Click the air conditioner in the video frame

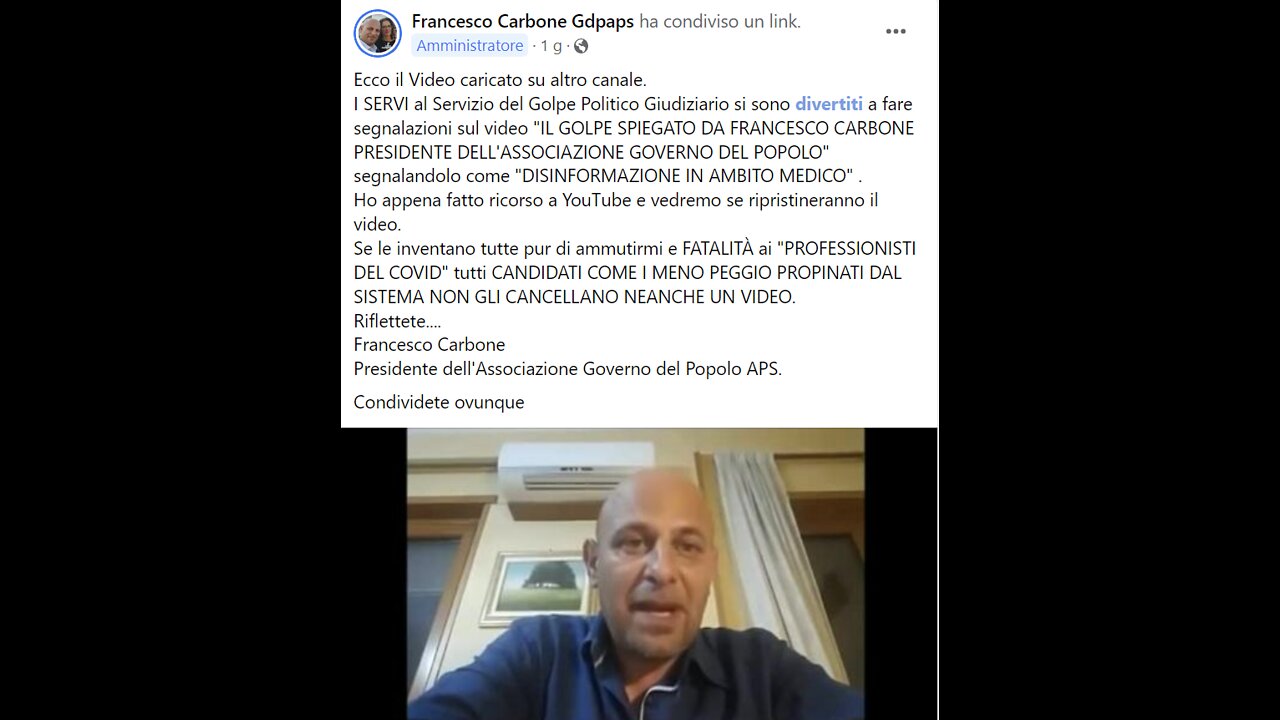[577, 466]
